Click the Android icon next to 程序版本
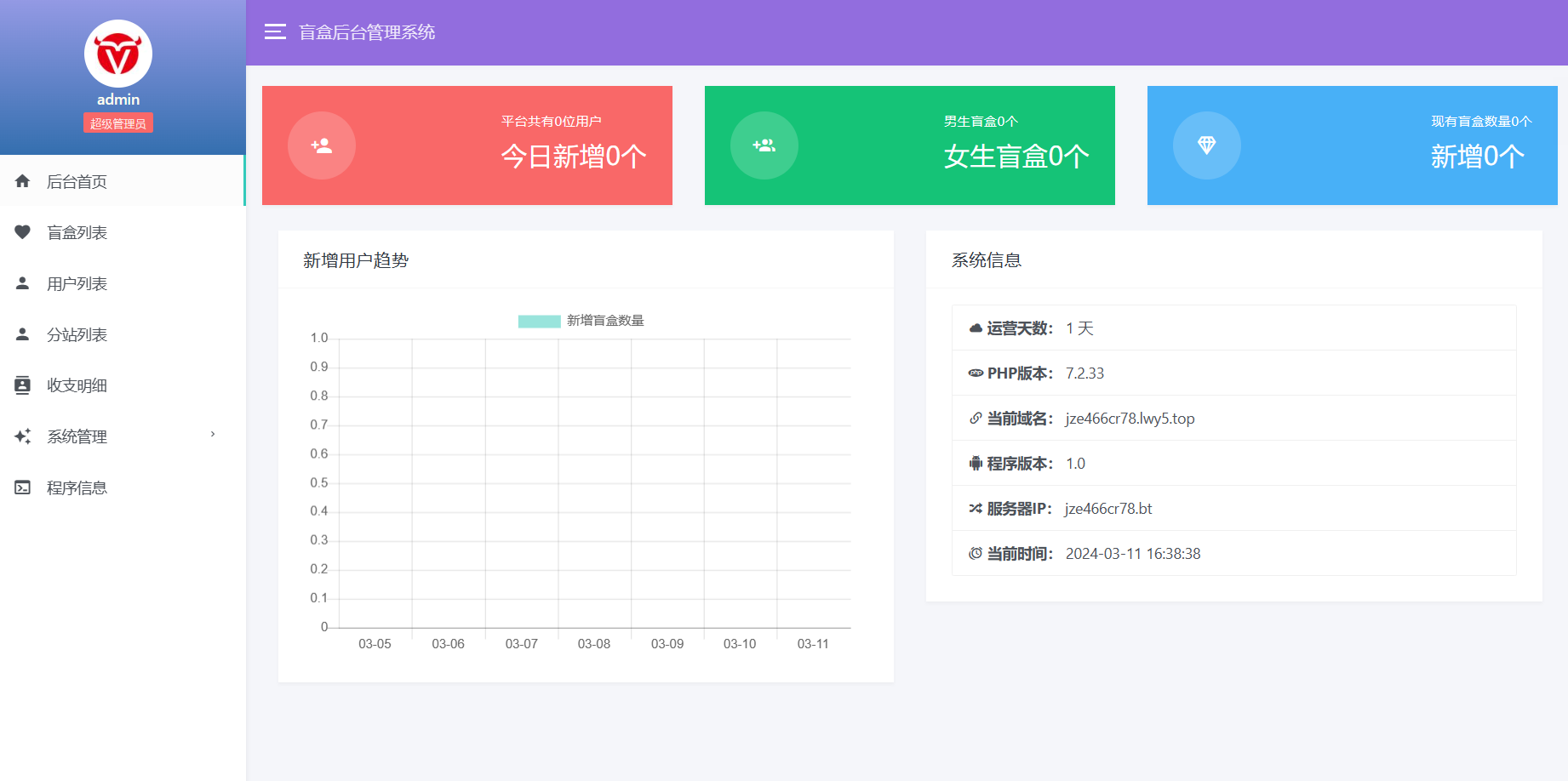 pyautogui.click(x=976, y=464)
